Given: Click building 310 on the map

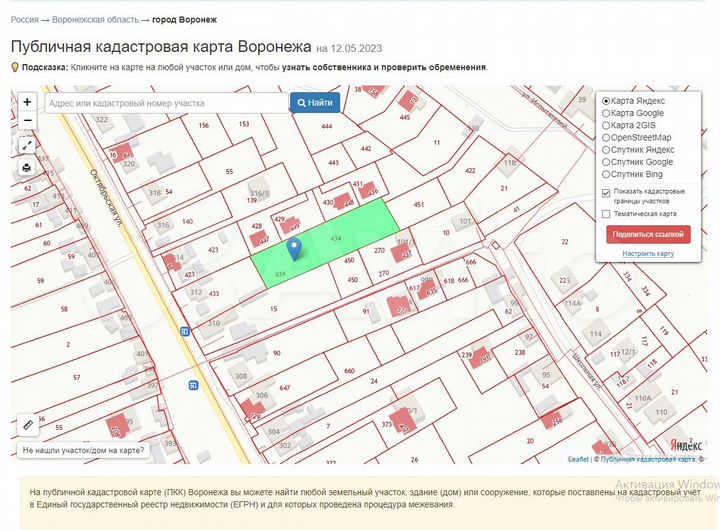Looking at the screenshot, I should tap(214, 323).
